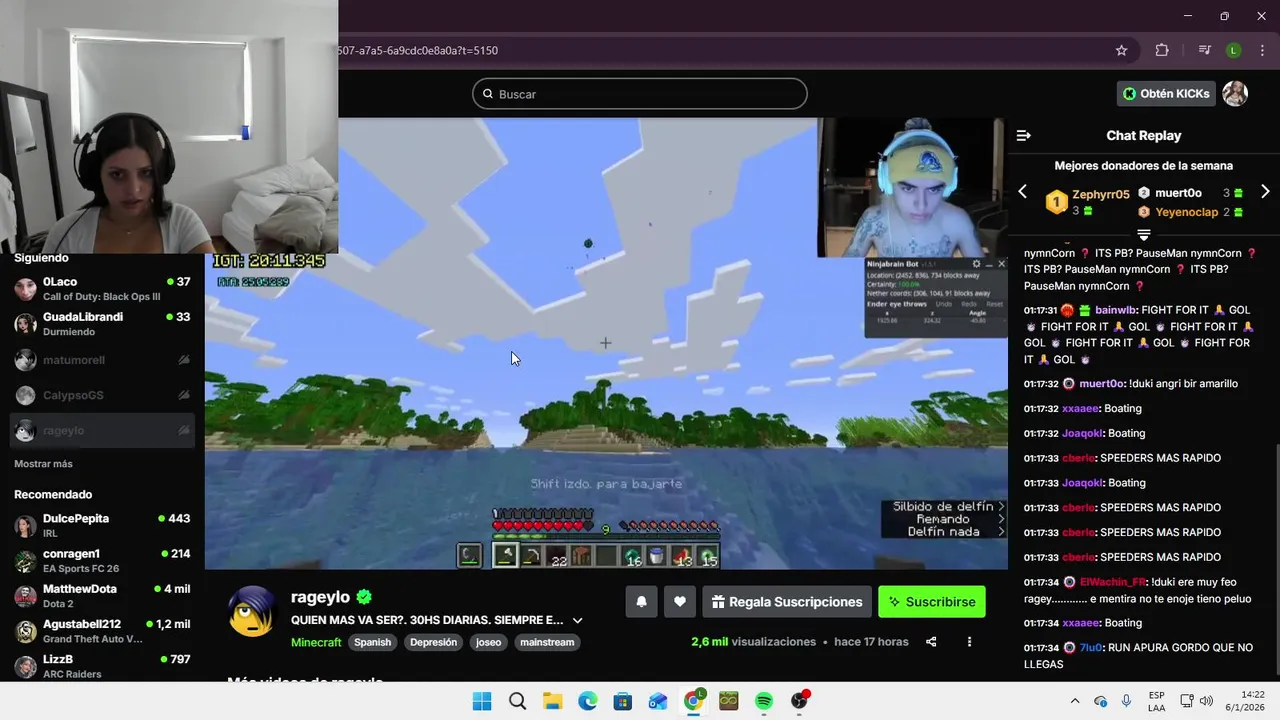Screen dimensions: 1280x720
Task: Expand the weekly donors leaderboard handle
Action: (1143, 234)
